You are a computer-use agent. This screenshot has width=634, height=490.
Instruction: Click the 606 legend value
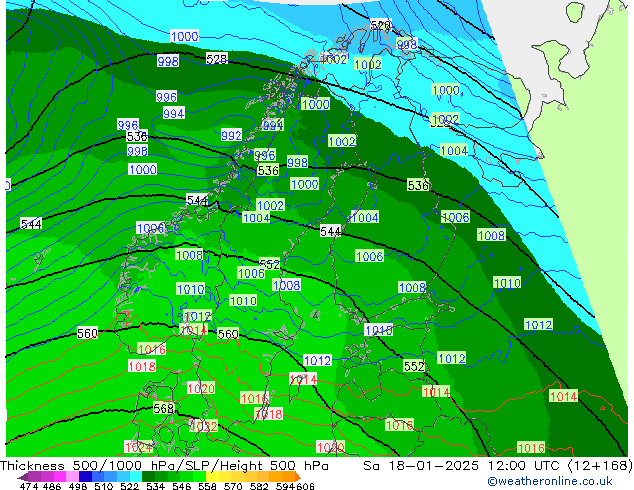[x=305, y=486]
